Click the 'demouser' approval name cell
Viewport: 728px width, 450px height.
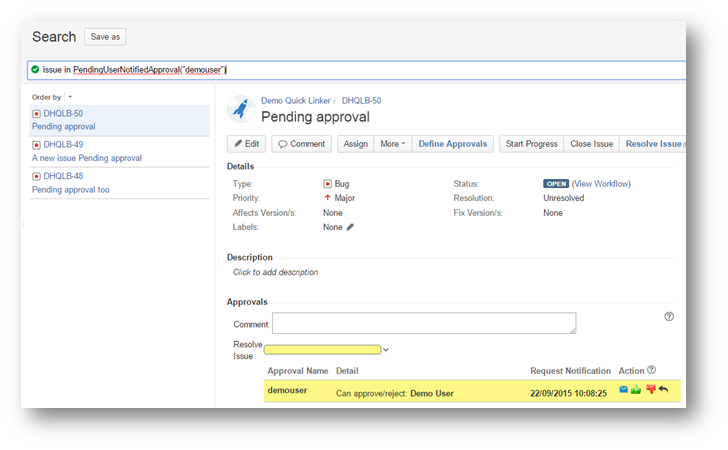point(287,391)
